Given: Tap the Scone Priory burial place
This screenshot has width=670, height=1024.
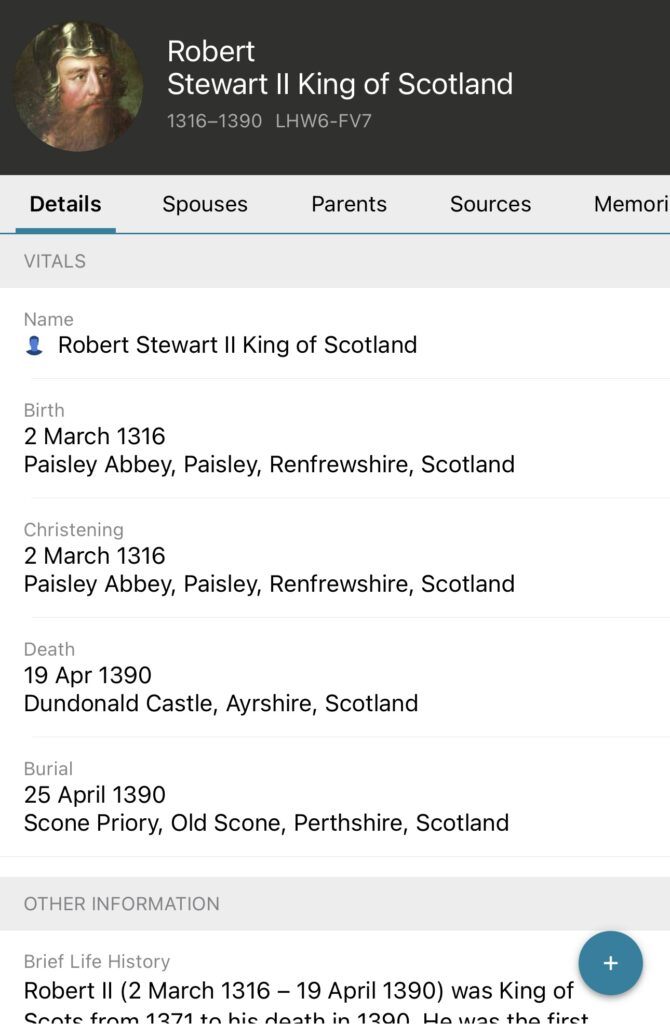Looking at the screenshot, I should tap(266, 823).
